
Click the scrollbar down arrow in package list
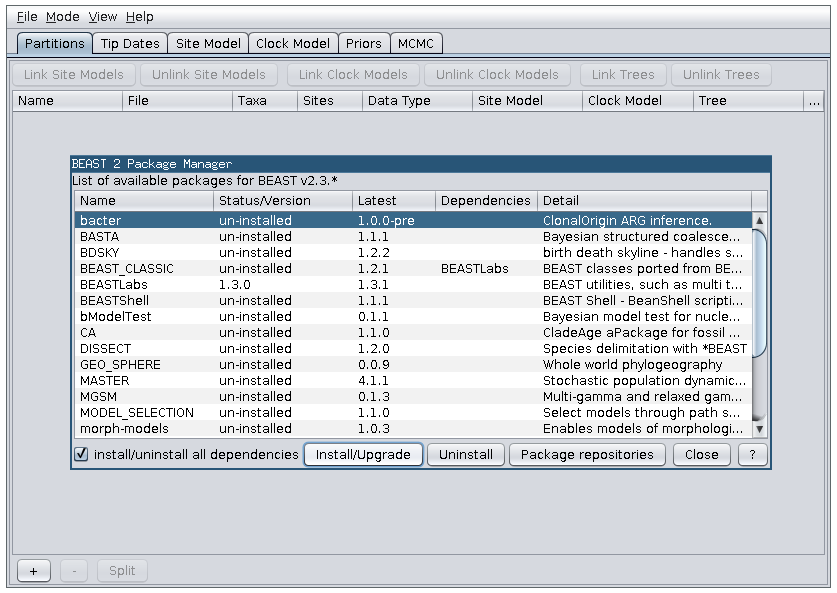tap(760, 429)
